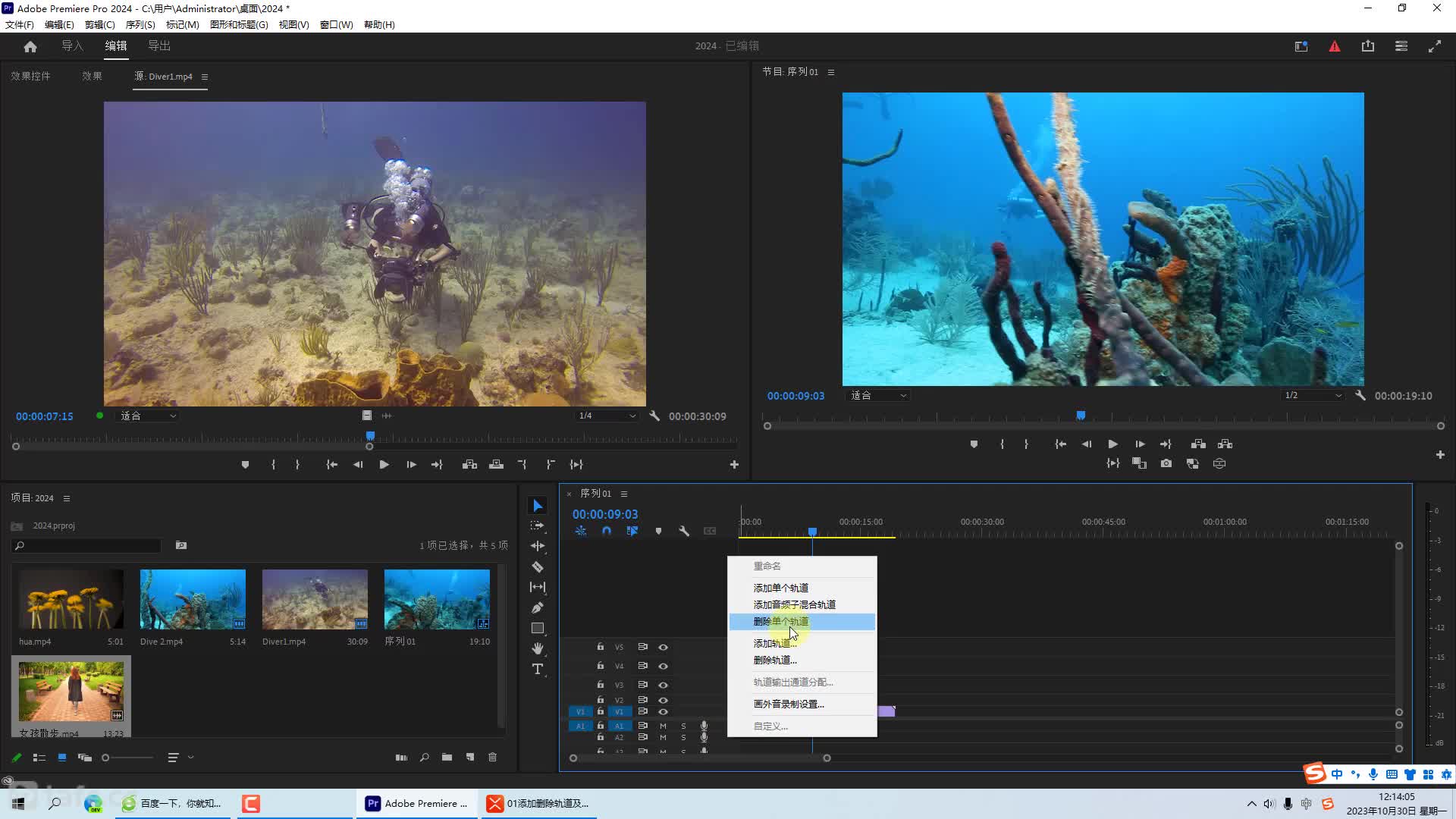Screen dimensions: 1456x819
Task: Create new bin in Project panel
Action: tap(447, 757)
